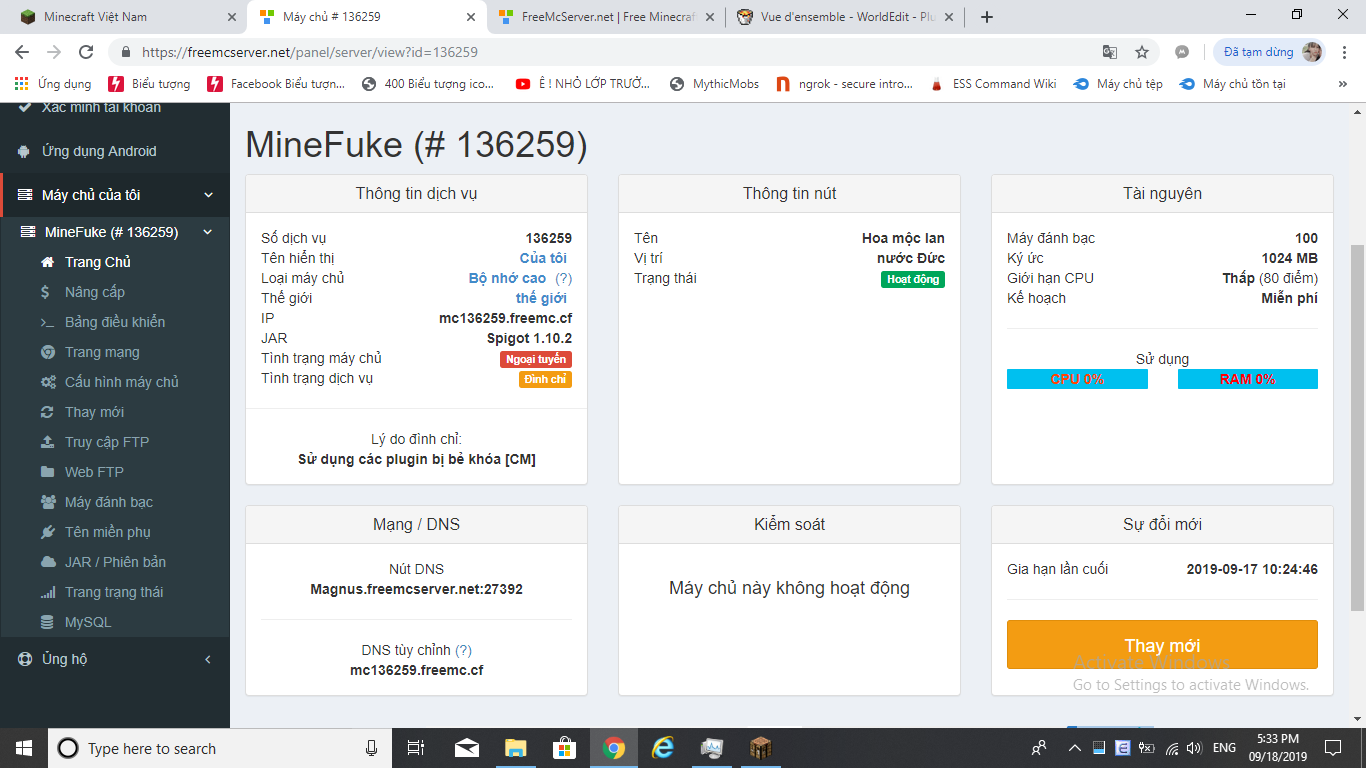The height and width of the screenshot is (768, 1366).
Task: Click the address bar URL
Action: tap(310, 52)
